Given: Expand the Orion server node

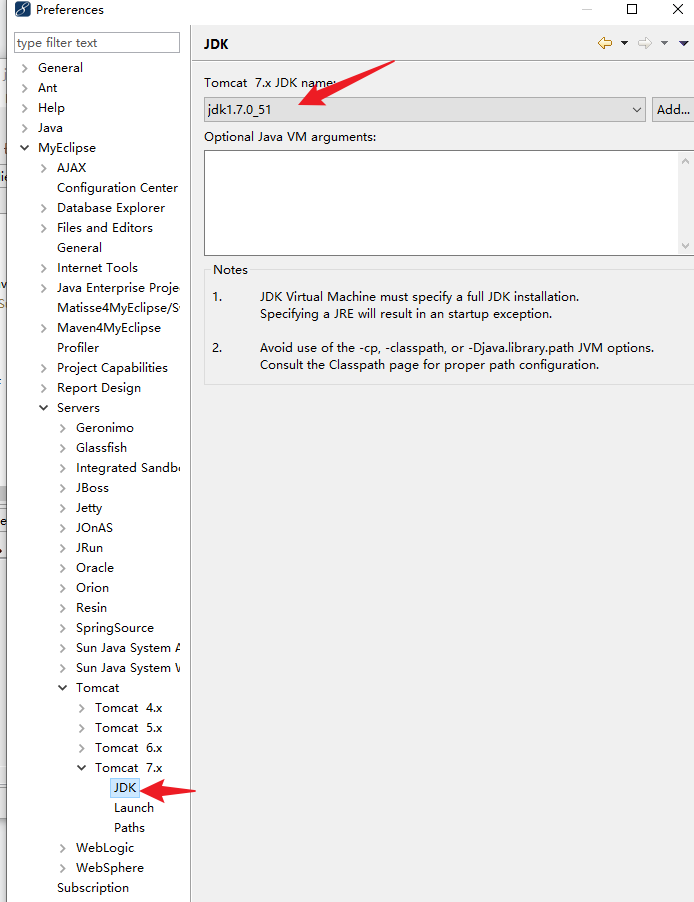Looking at the screenshot, I should (x=63, y=588).
